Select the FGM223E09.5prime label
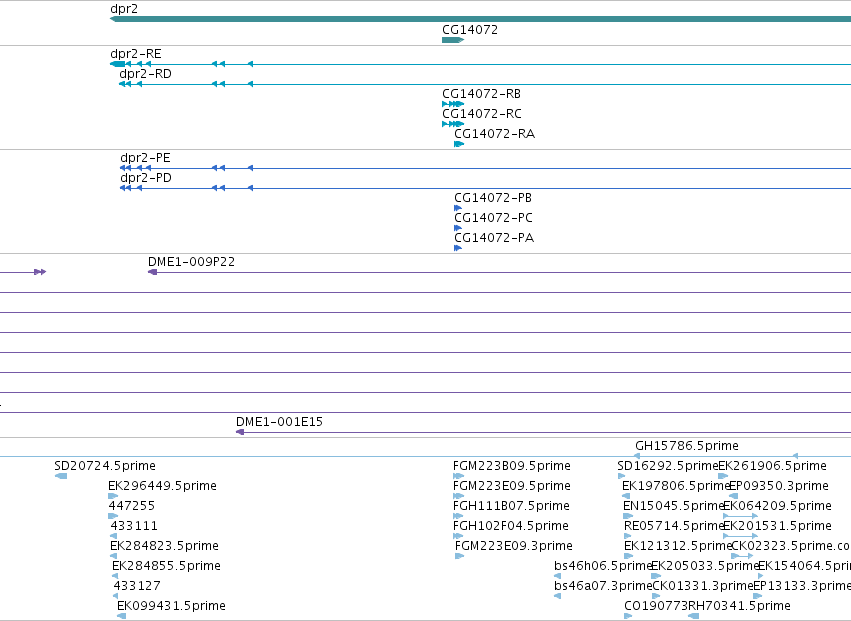The height and width of the screenshot is (621, 851). click(512, 486)
